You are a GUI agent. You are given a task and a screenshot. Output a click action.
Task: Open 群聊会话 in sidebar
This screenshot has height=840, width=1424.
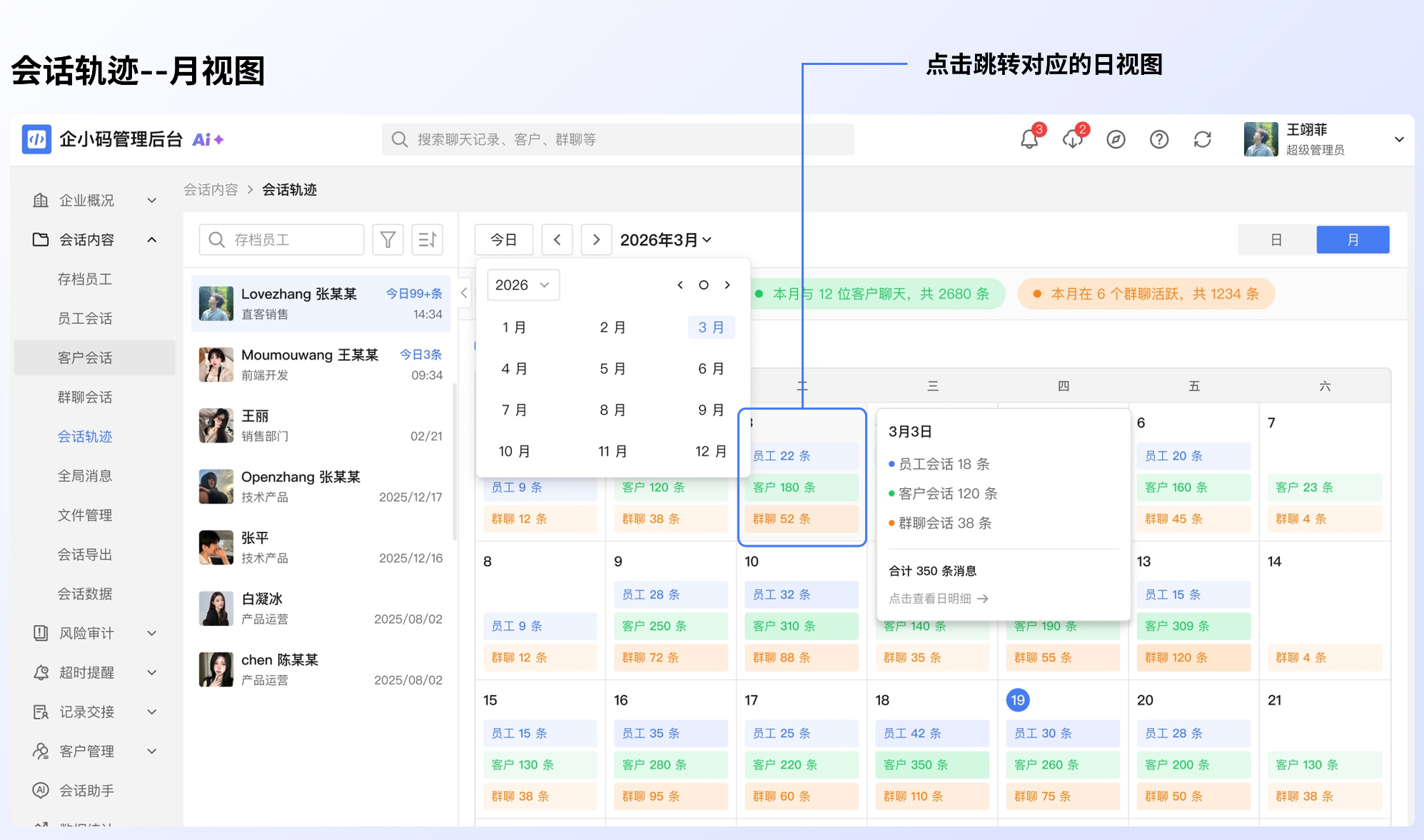(x=85, y=397)
